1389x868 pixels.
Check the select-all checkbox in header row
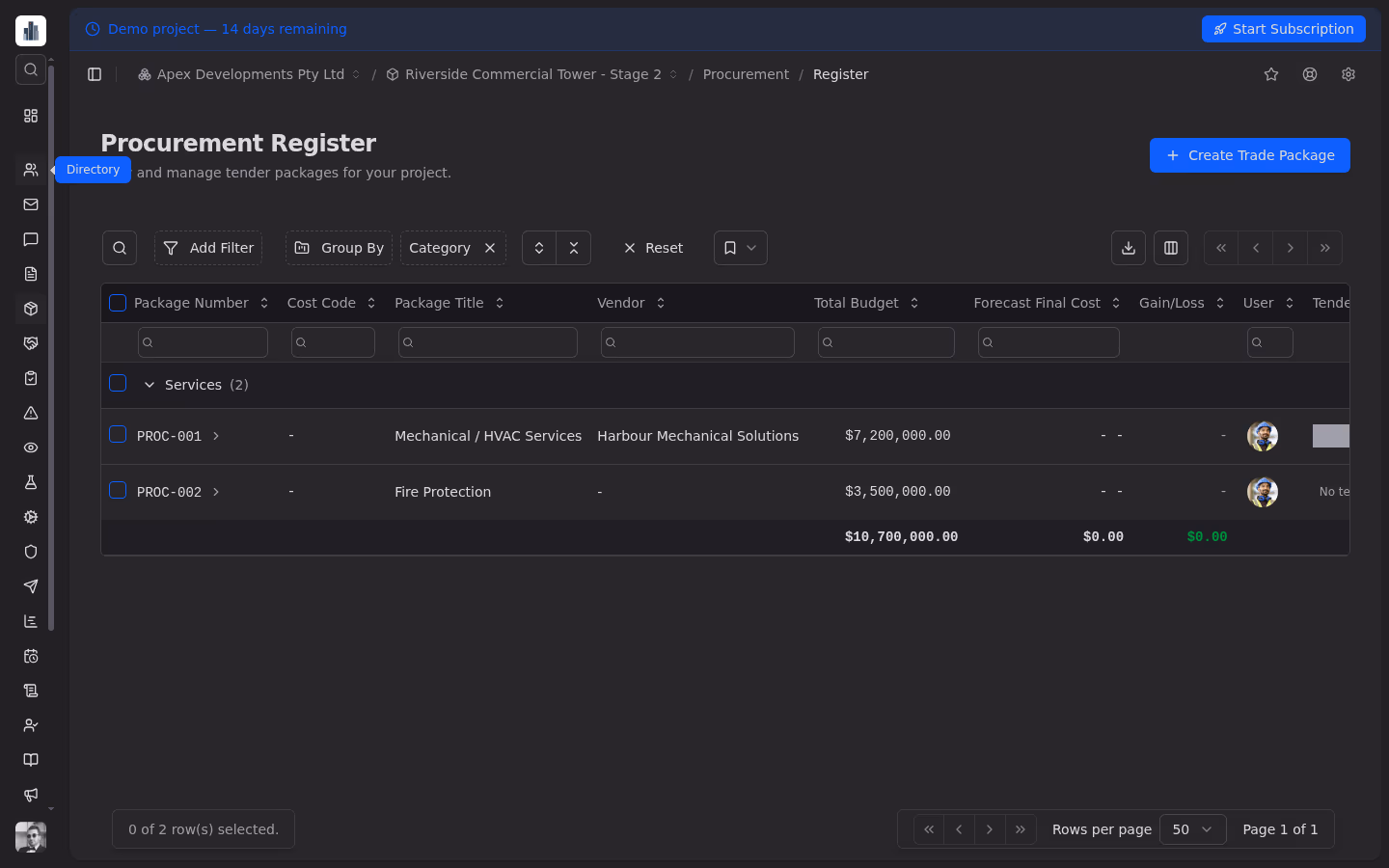pyautogui.click(x=117, y=302)
